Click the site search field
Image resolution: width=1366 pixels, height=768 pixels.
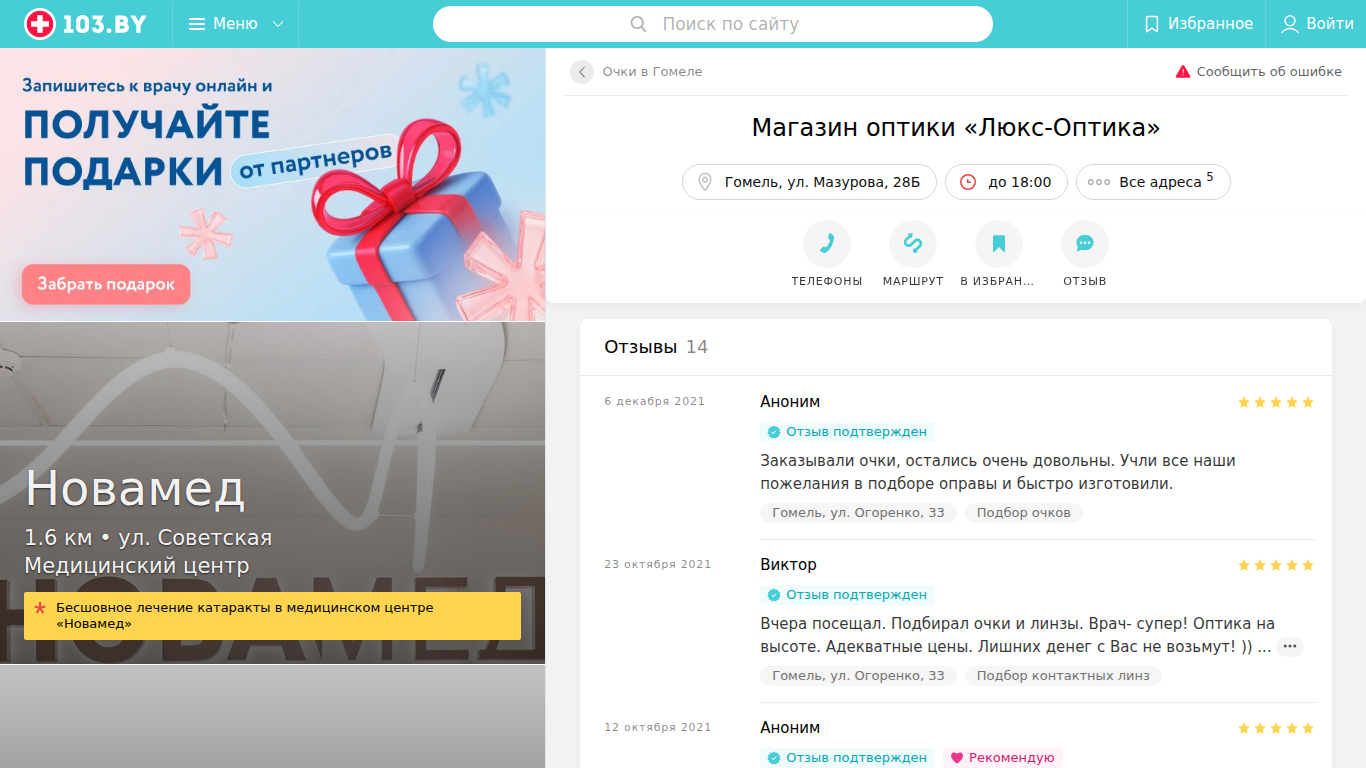pos(713,24)
